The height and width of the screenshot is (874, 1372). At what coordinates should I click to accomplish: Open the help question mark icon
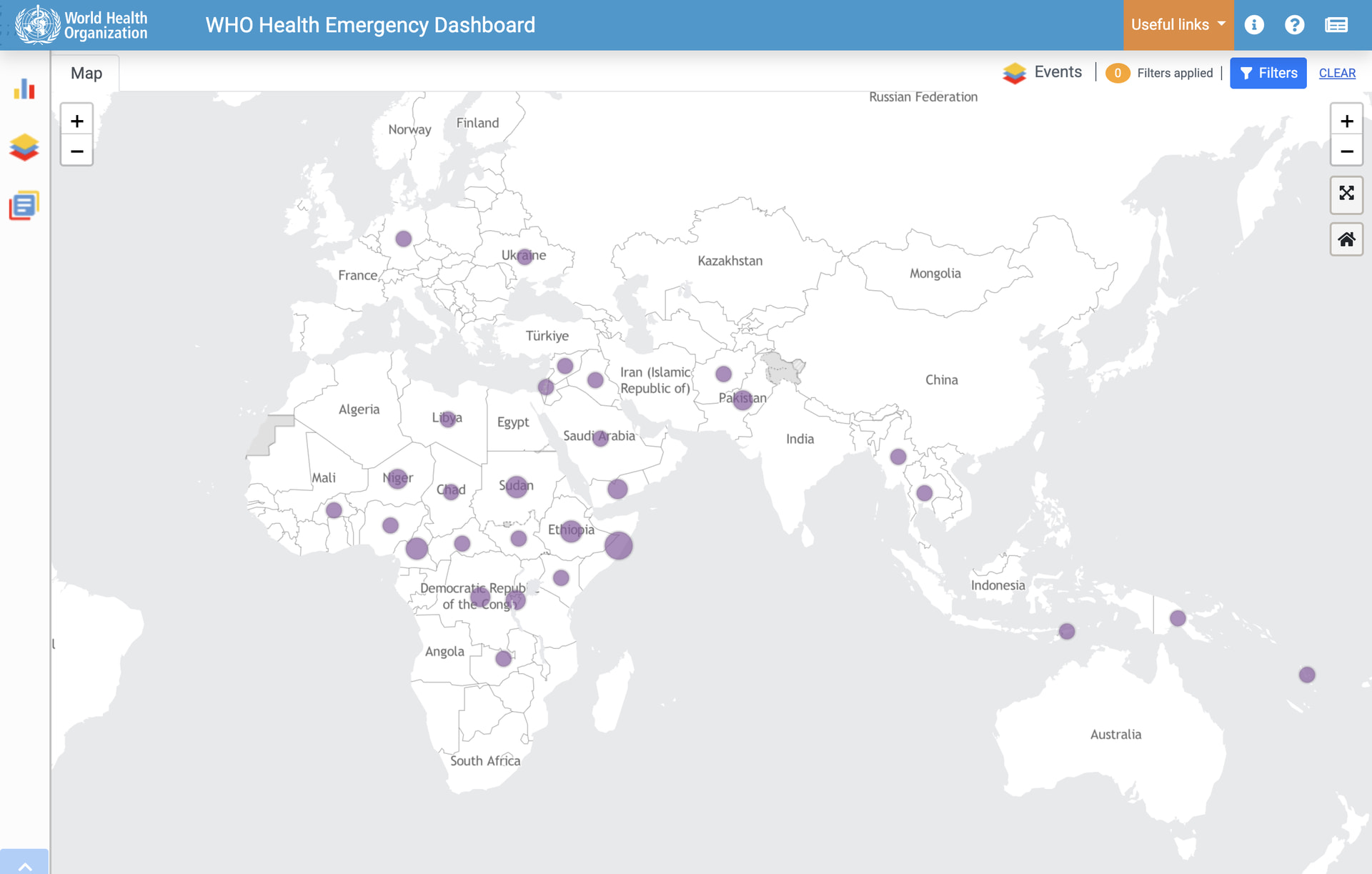(x=1294, y=25)
